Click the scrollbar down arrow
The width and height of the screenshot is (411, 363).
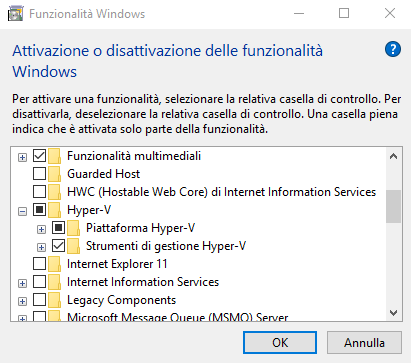pyautogui.click(x=394, y=313)
